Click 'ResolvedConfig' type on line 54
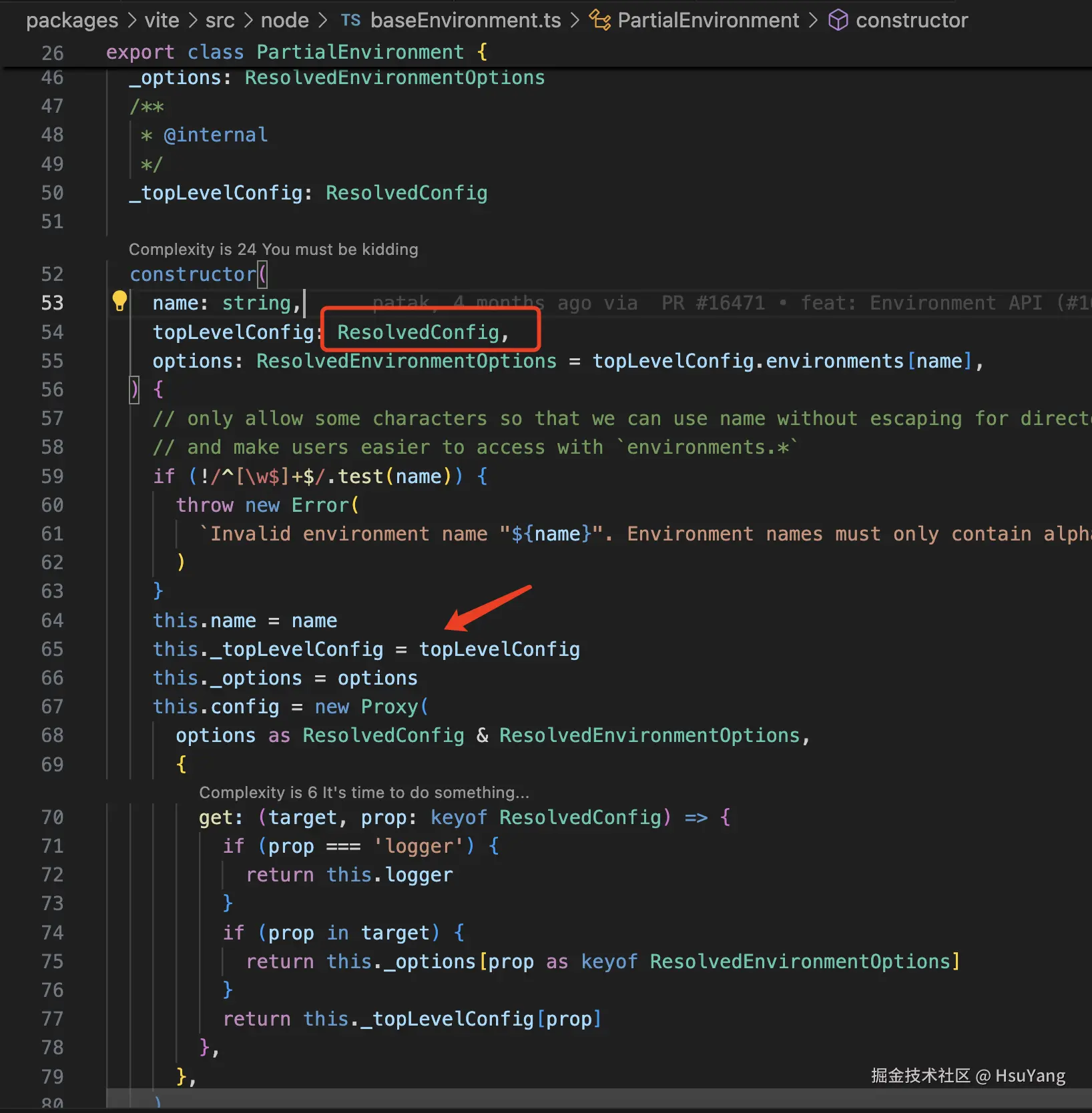This screenshot has height=1113, width=1092. (x=418, y=332)
